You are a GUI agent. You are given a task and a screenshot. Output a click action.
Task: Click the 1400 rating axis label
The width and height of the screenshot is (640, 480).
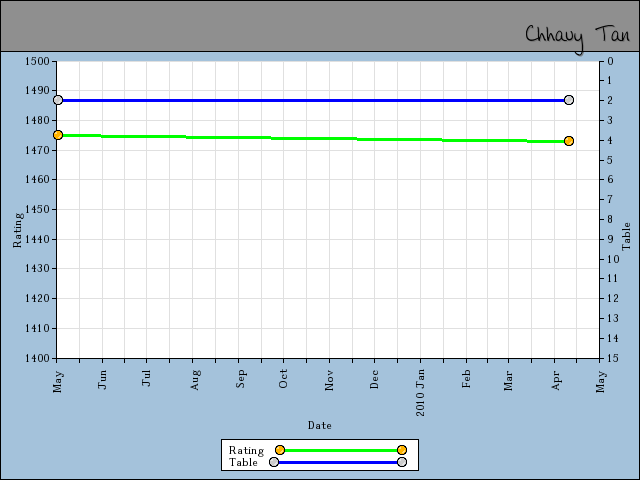click(37, 358)
